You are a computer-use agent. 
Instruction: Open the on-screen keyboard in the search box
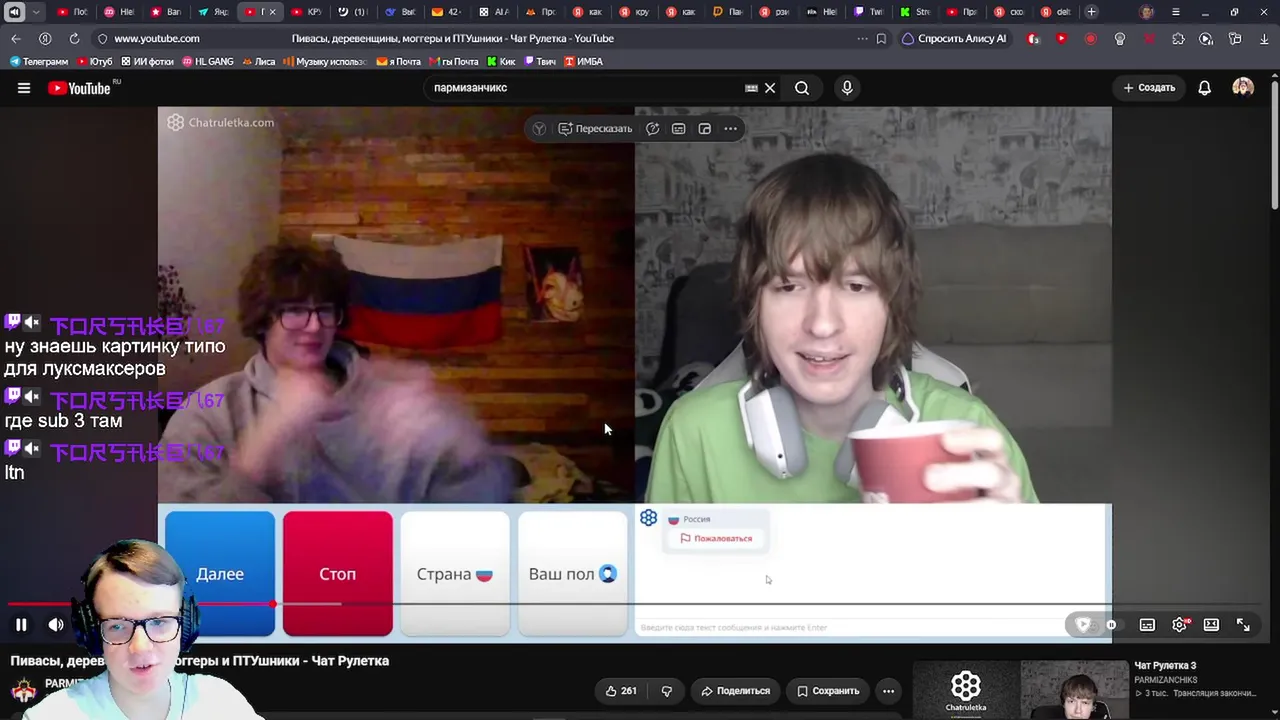751,88
